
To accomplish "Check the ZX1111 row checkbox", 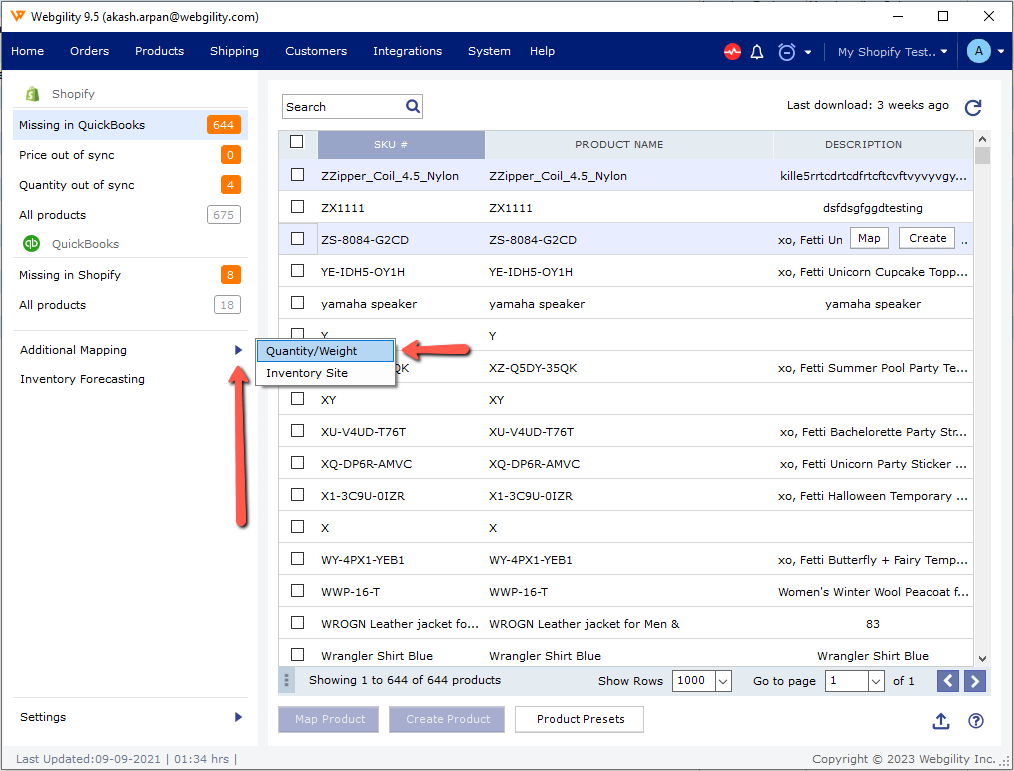I will click(x=297, y=206).
